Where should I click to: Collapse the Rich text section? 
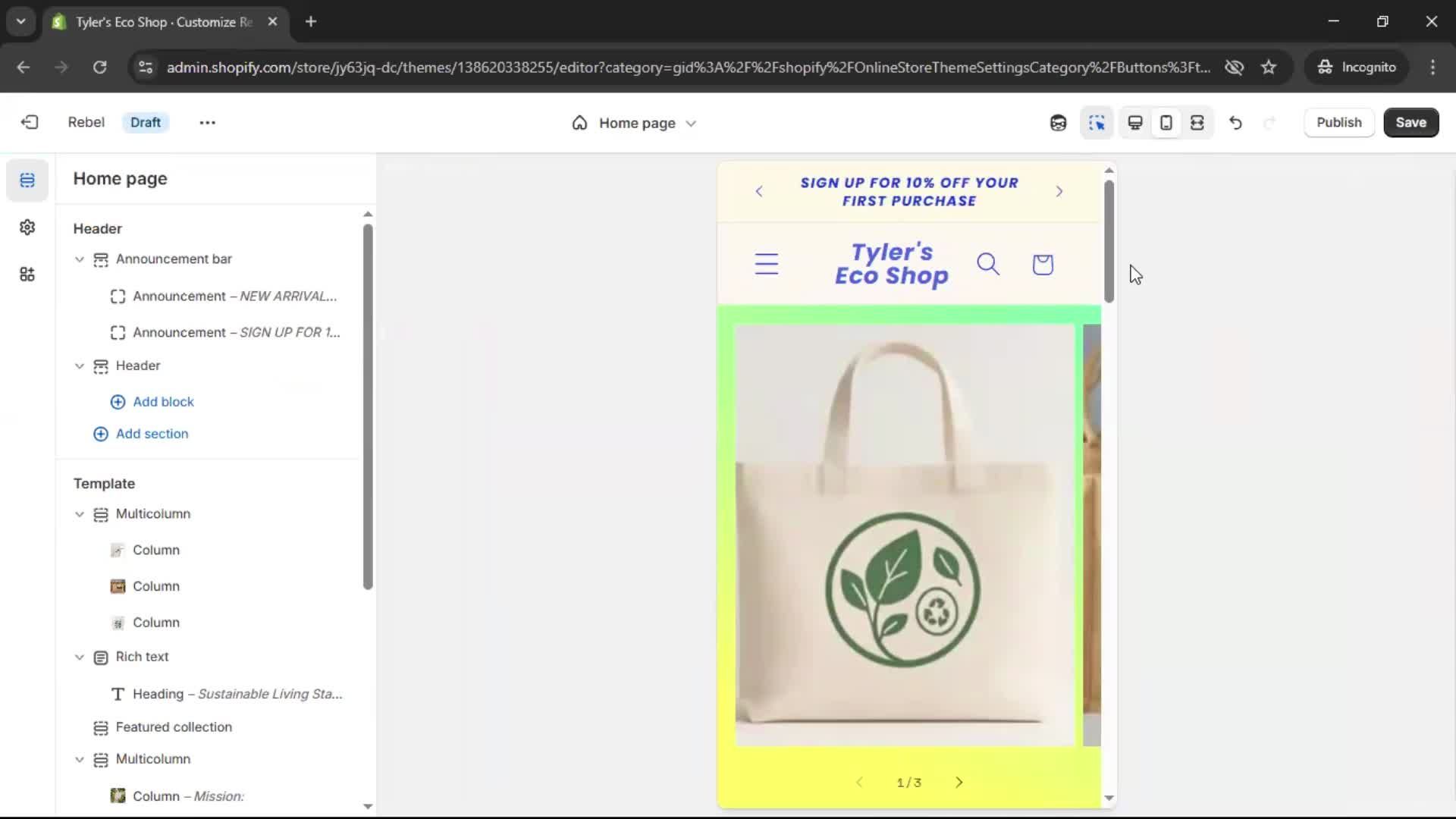(x=80, y=657)
